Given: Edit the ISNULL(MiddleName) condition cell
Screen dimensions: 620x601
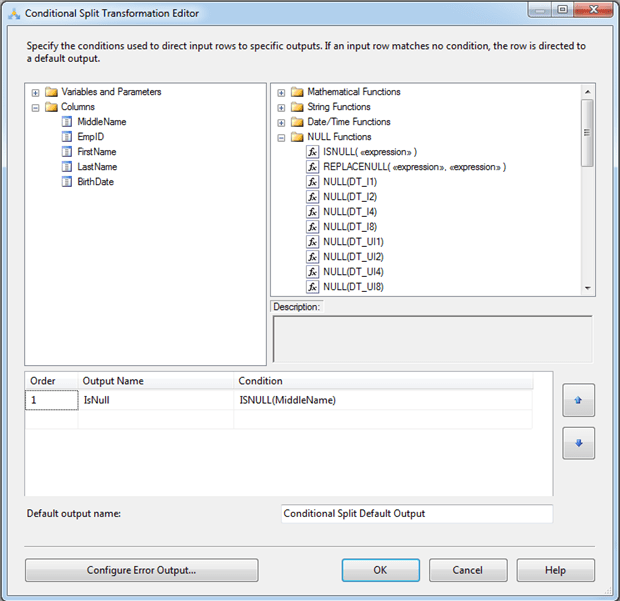Looking at the screenshot, I should coord(383,400).
